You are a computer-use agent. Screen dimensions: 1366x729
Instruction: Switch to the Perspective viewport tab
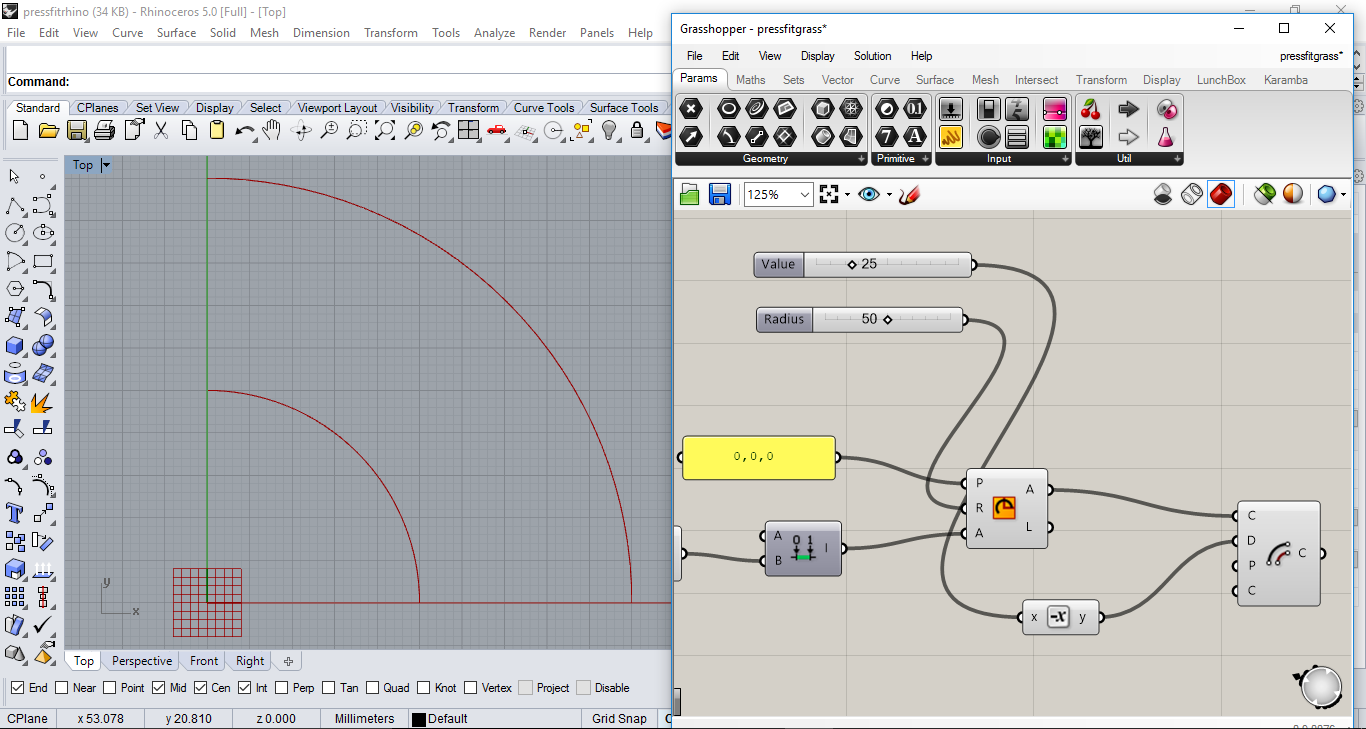point(142,661)
